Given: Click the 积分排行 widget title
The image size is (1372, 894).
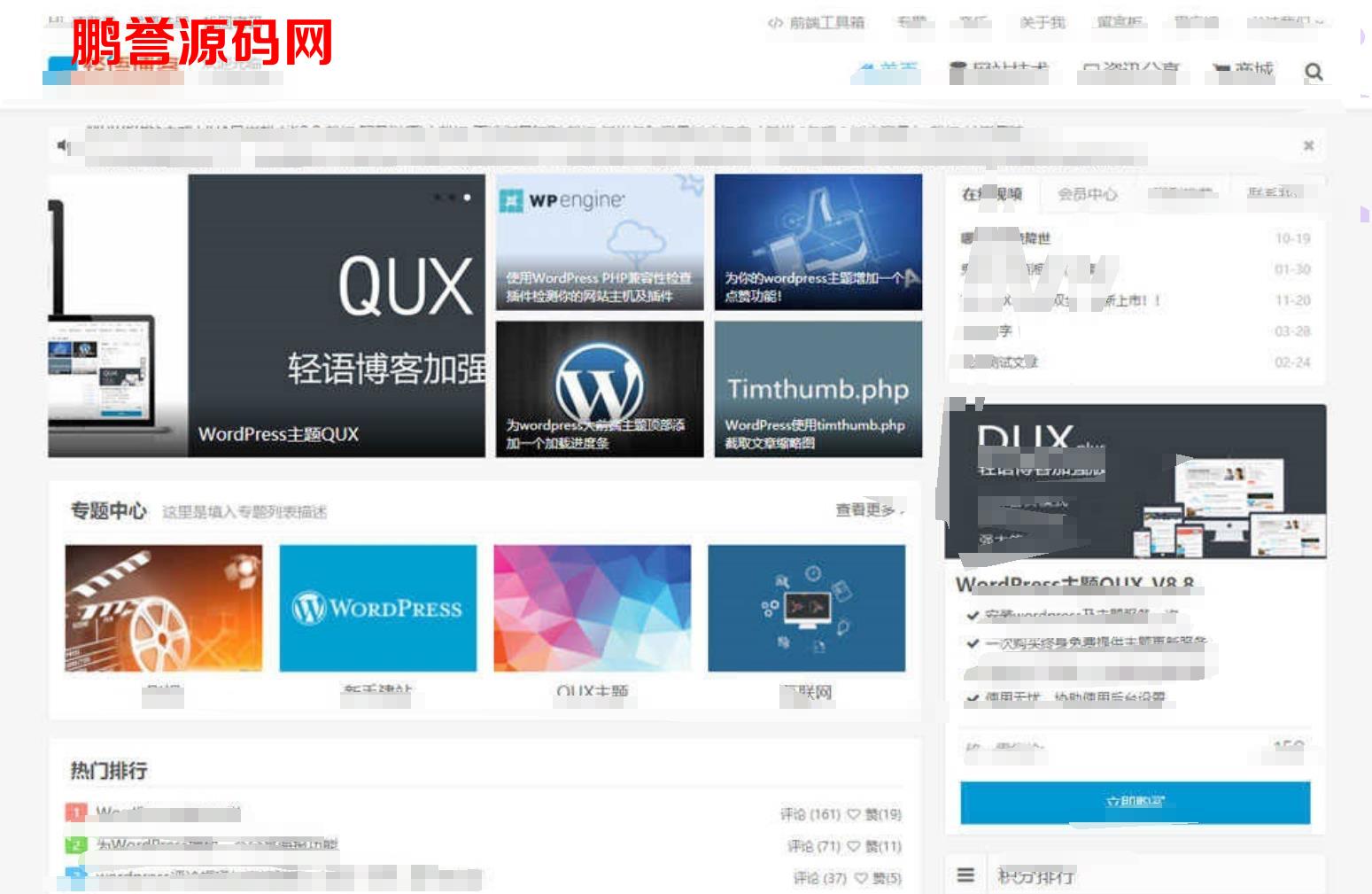Looking at the screenshot, I should coord(1036,876).
